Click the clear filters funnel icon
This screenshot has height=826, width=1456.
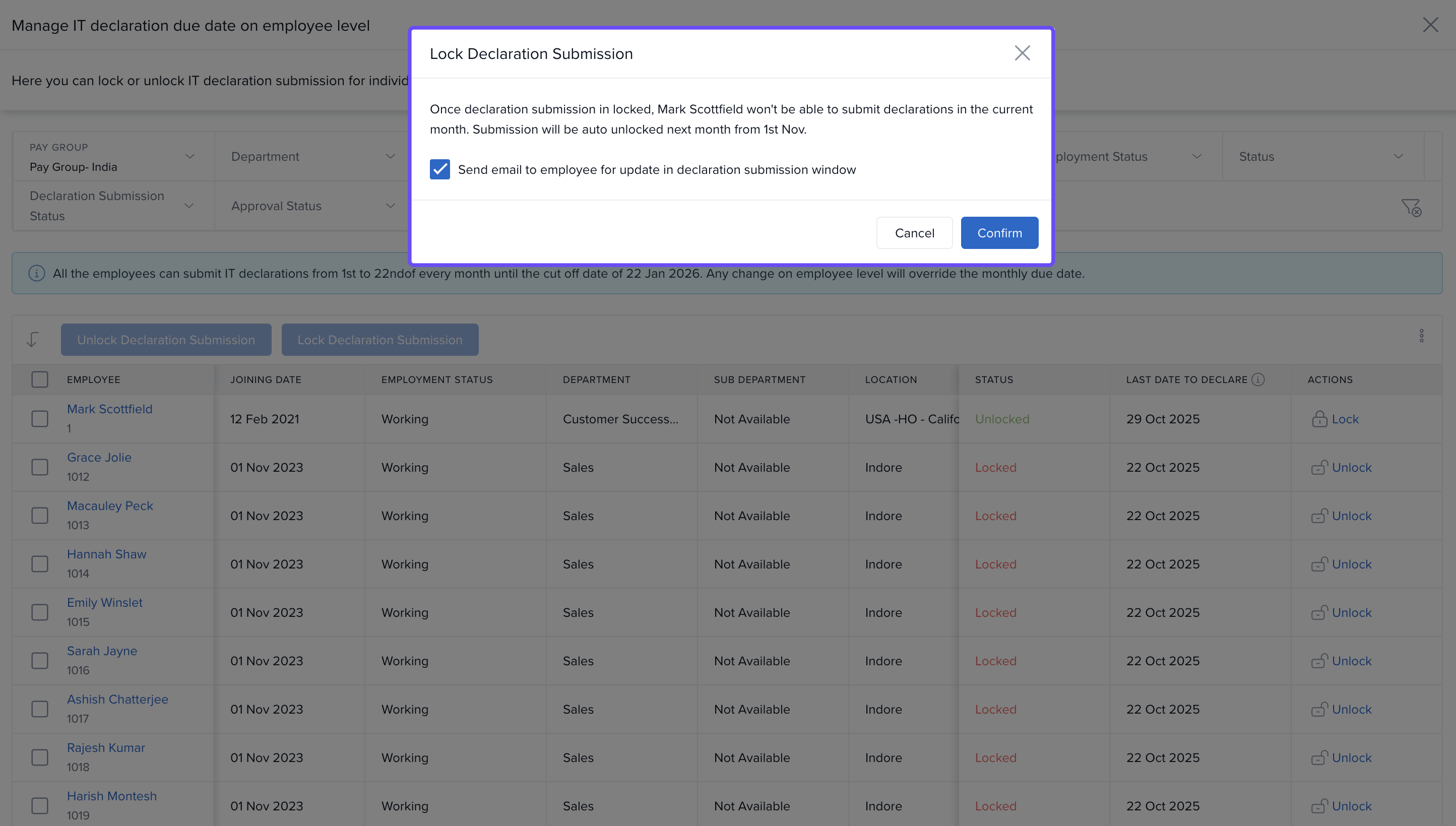[1411, 207]
